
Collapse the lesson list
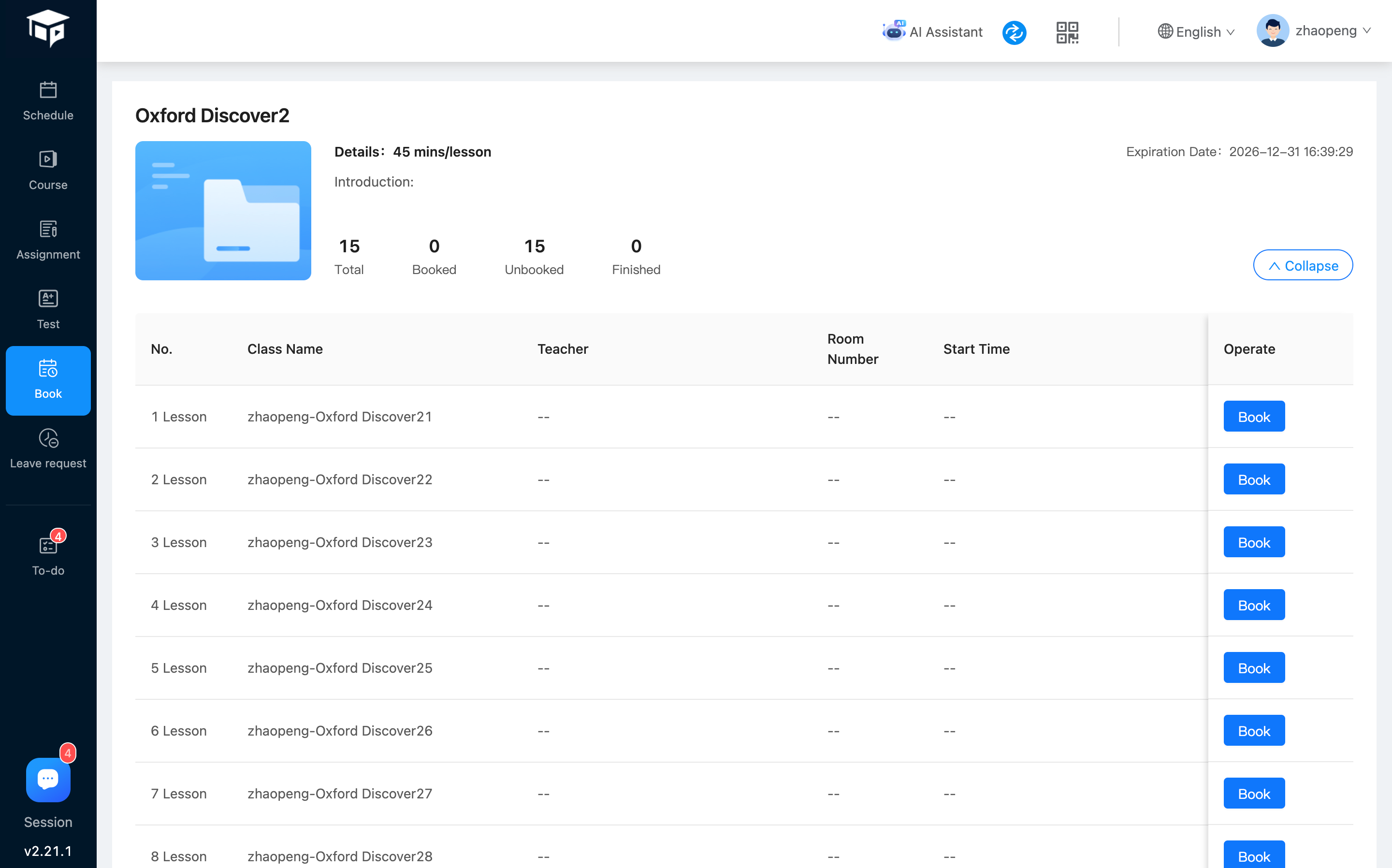[1303, 265]
